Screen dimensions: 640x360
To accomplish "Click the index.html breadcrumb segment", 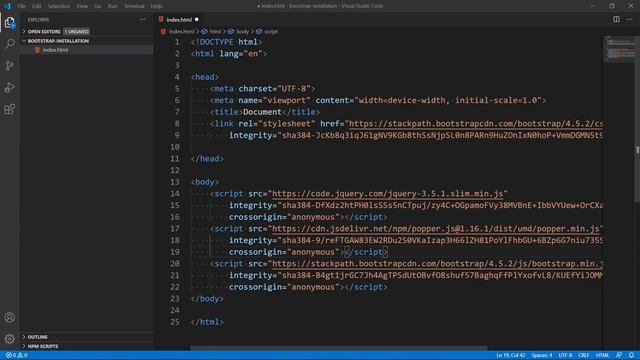I will point(181,31).
